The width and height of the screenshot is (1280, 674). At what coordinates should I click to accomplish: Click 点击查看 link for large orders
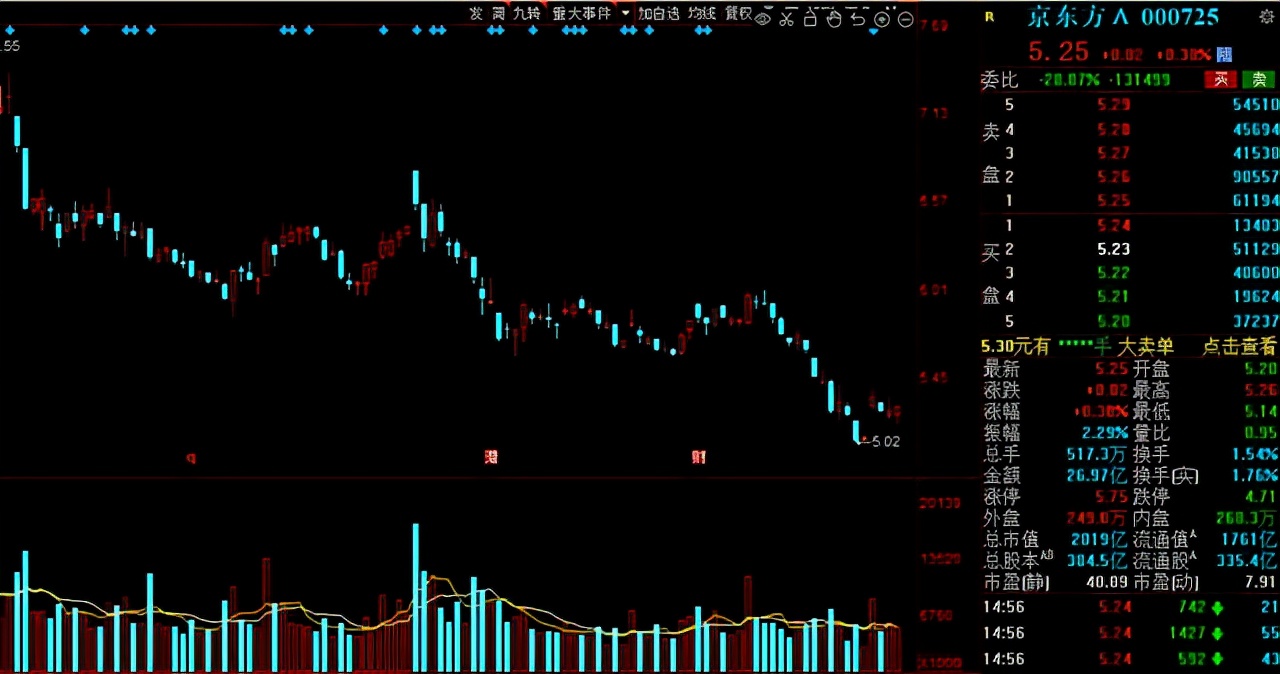click(x=1239, y=346)
